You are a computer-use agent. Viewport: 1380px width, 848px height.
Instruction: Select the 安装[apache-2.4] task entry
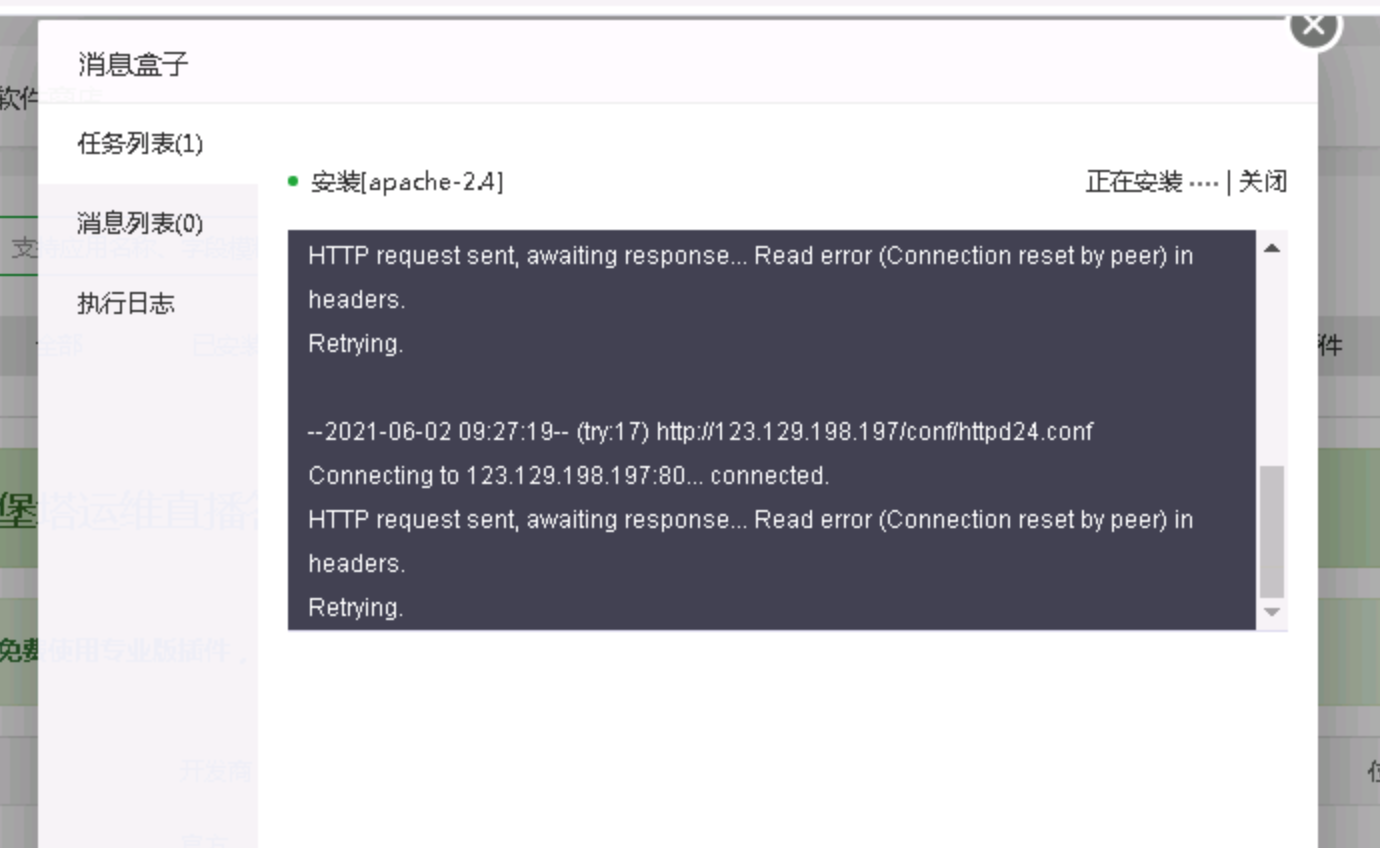tap(407, 182)
